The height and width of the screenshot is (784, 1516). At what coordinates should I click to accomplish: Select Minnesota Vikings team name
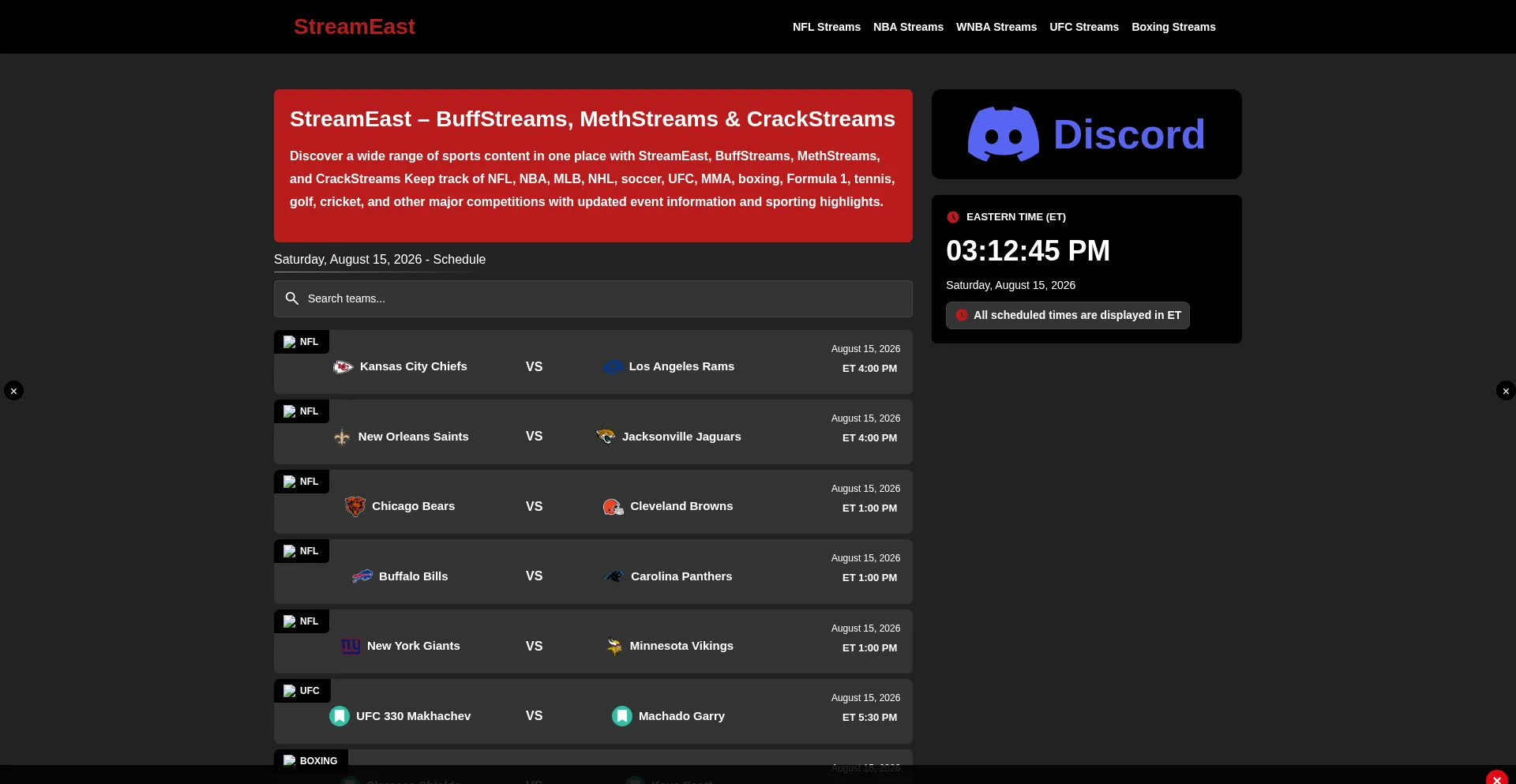pos(681,646)
